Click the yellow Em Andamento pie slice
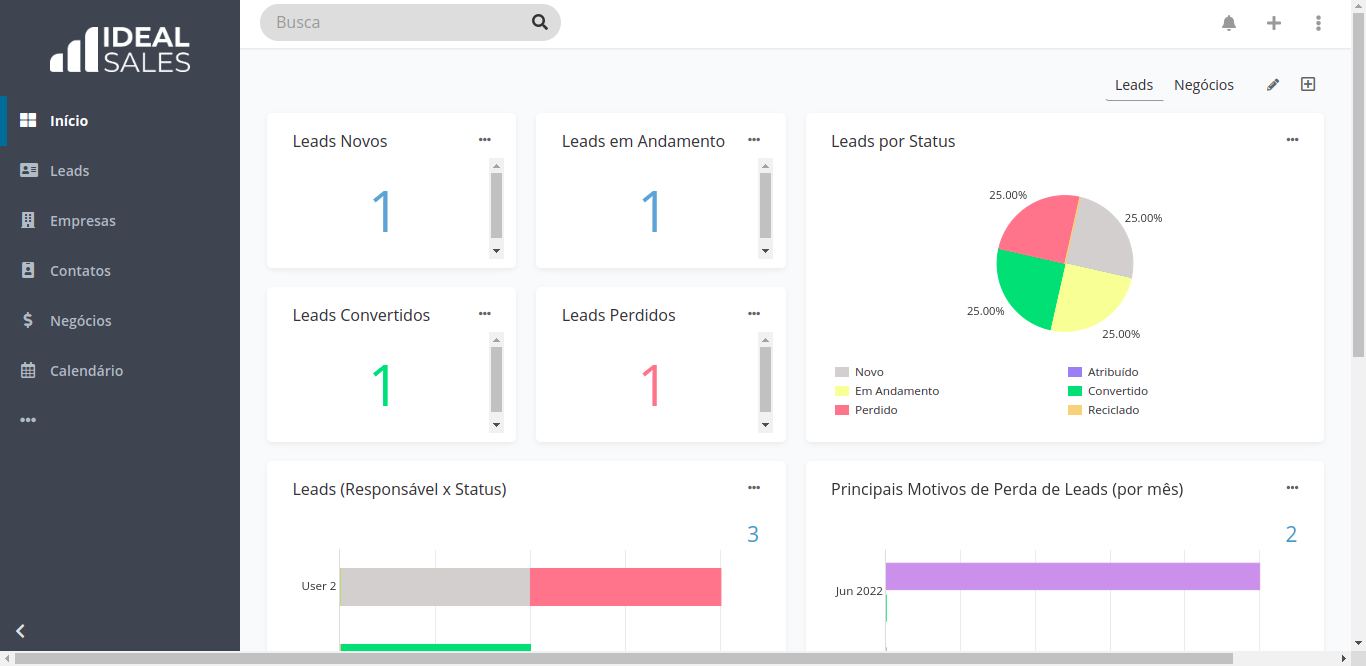 (x=1092, y=298)
